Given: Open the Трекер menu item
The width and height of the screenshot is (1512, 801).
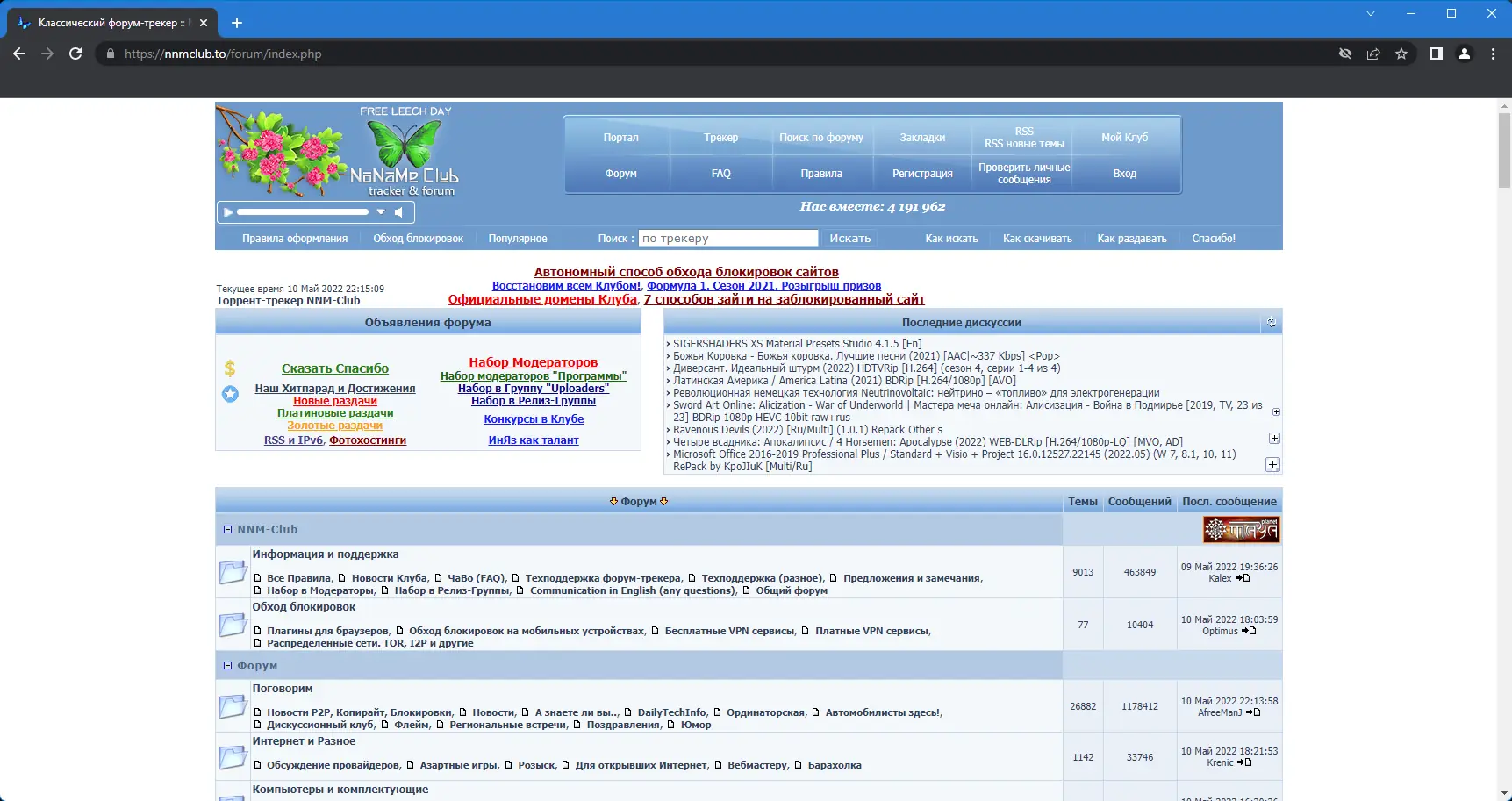Looking at the screenshot, I should [x=720, y=138].
